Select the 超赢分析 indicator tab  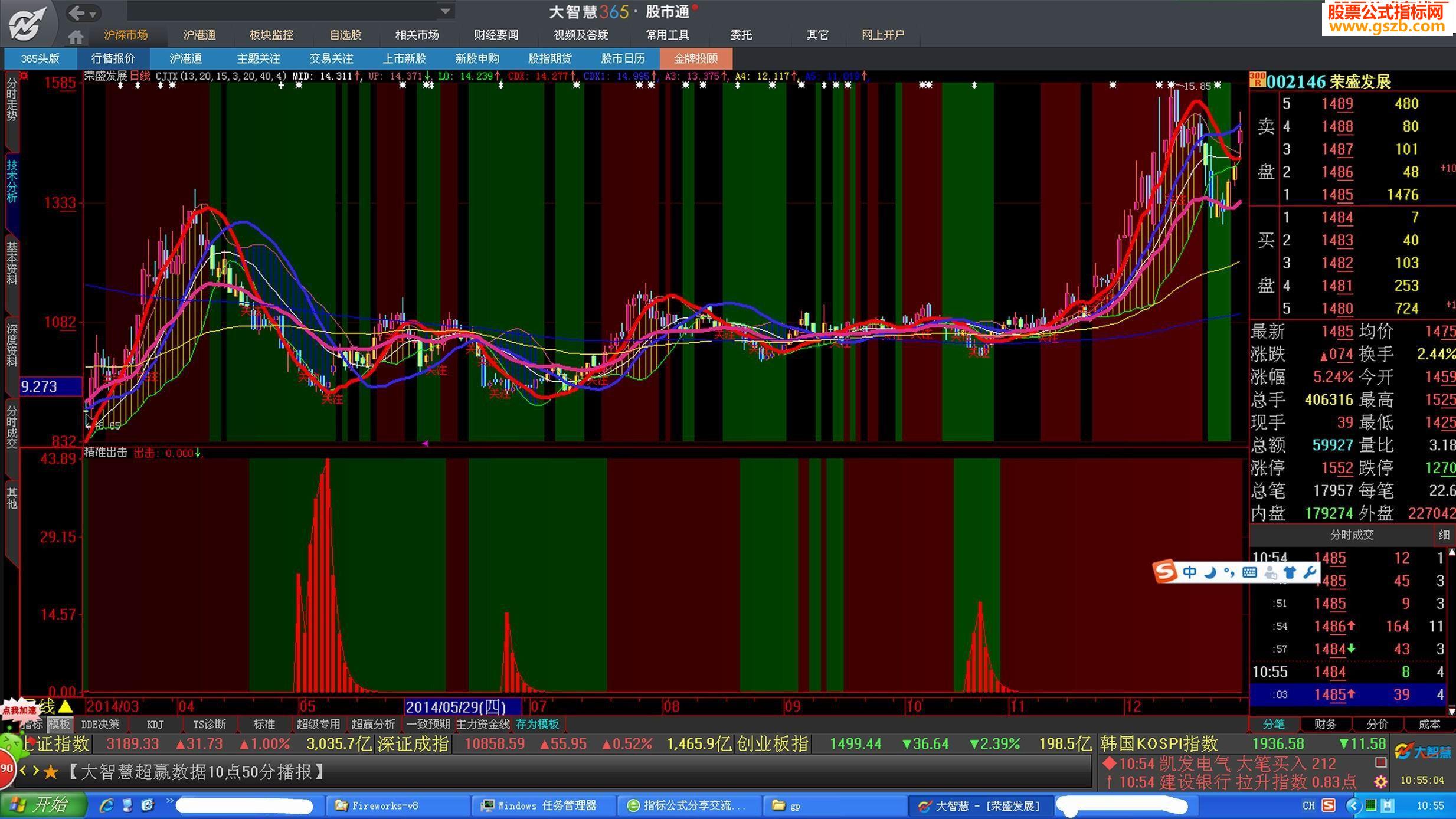[x=374, y=724]
